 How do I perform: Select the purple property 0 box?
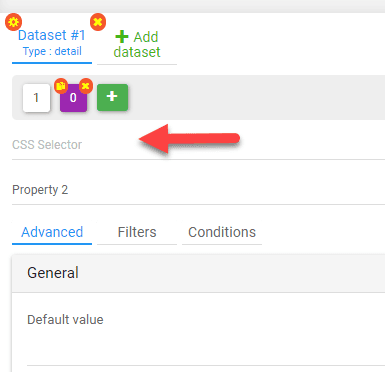pyautogui.click(x=73, y=98)
